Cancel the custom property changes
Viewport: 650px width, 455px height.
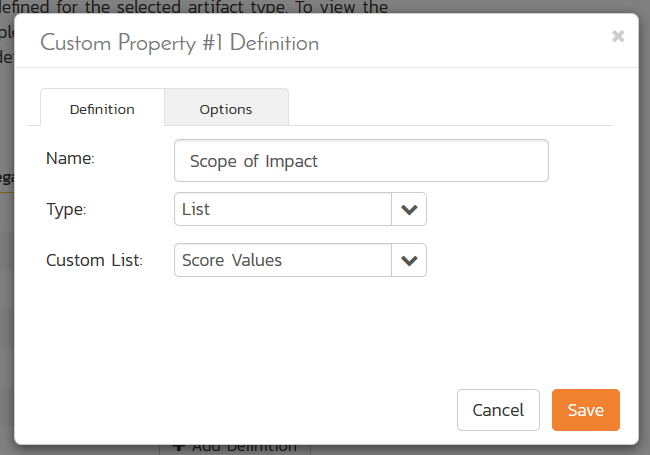[x=498, y=410]
